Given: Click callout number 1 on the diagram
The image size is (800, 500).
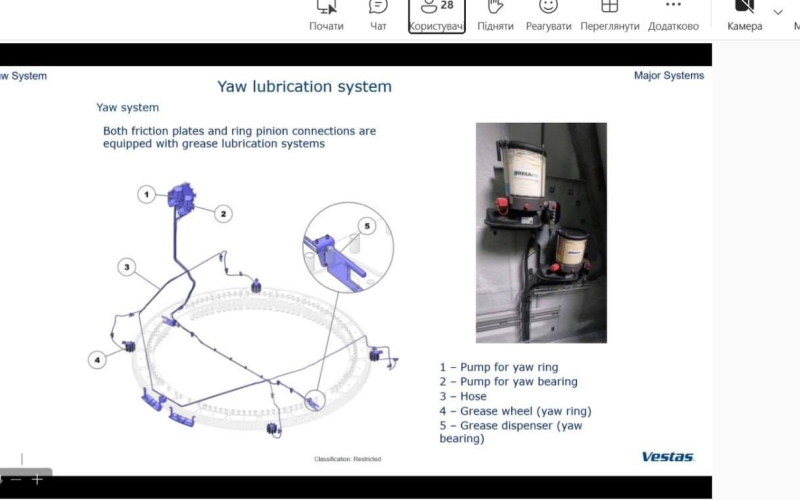Looking at the screenshot, I should 146,194.
